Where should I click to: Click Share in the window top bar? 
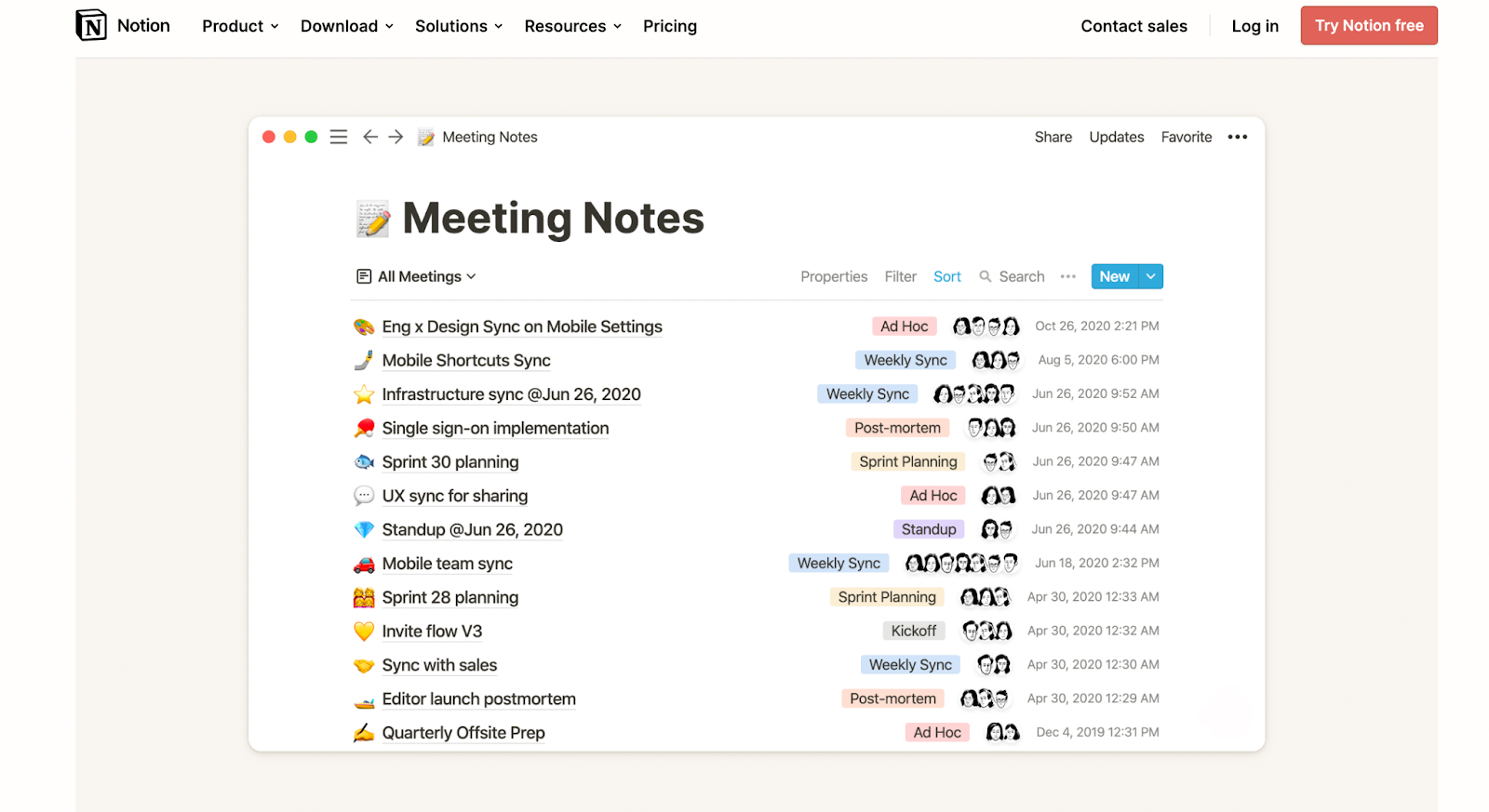point(1053,137)
